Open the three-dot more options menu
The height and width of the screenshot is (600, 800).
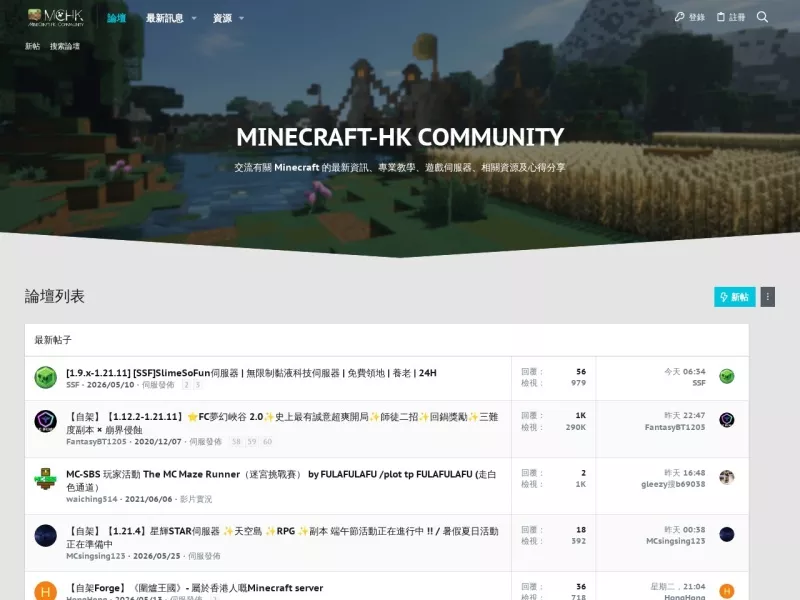click(768, 297)
